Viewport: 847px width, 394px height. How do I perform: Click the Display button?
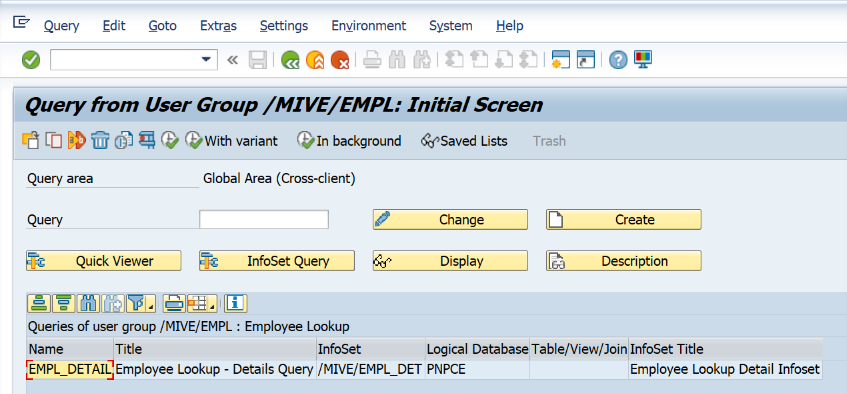(x=451, y=261)
